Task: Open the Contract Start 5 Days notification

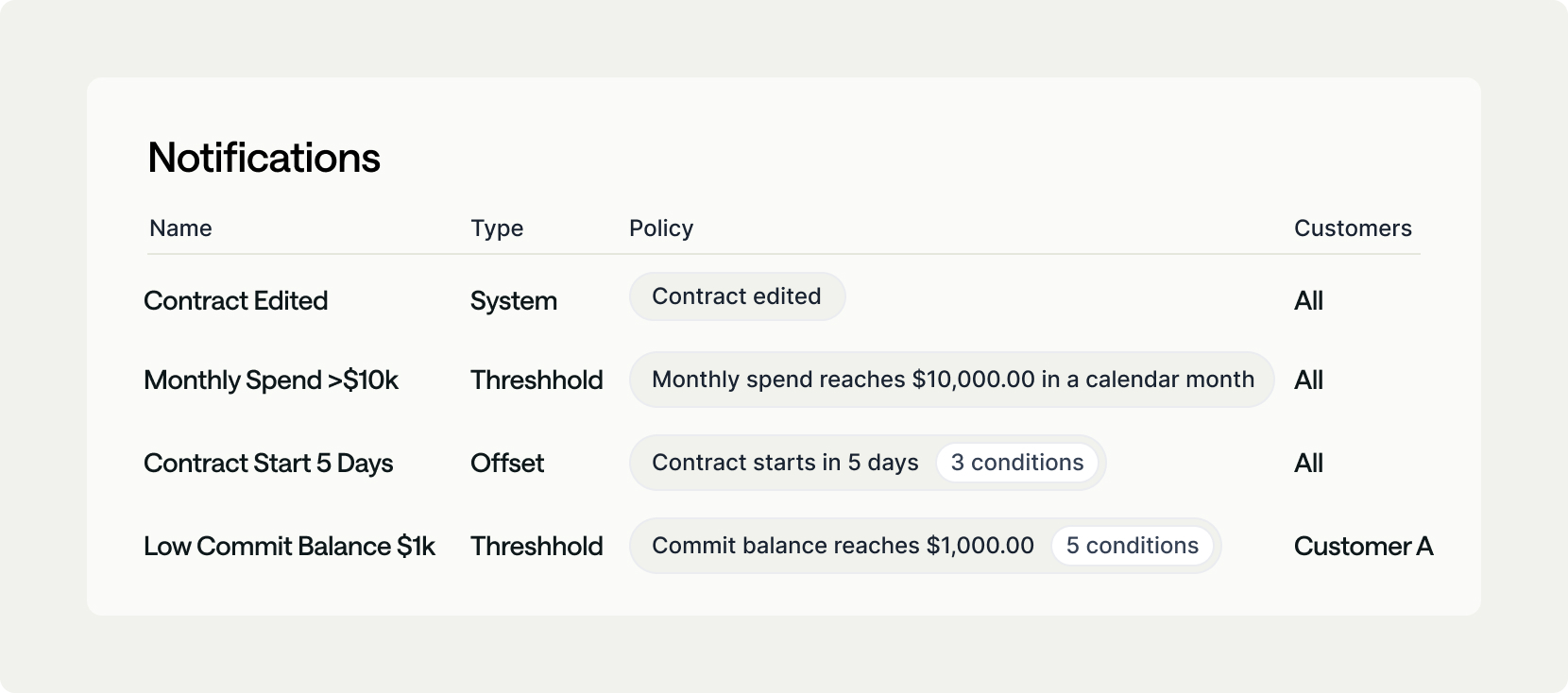Action: pyautogui.click(x=268, y=464)
